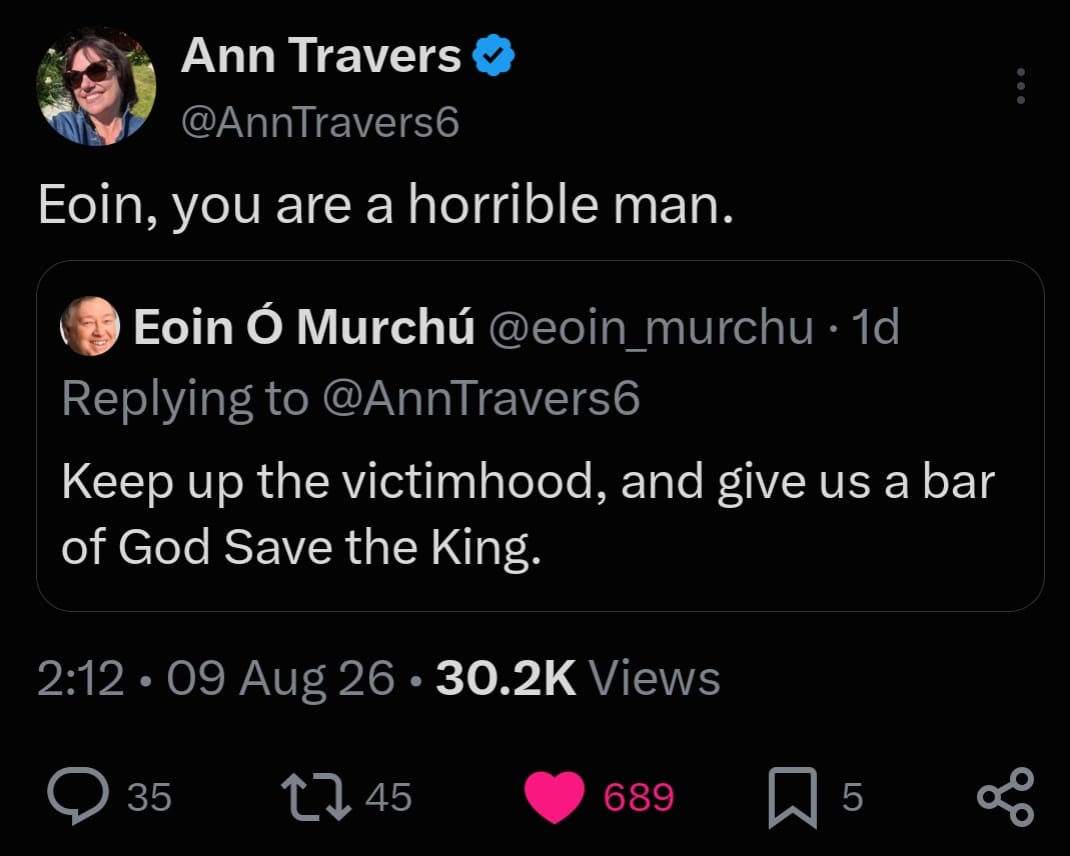The width and height of the screenshot is (1070, 856).
Task: Tap the retweet arrows icon
Action: click(316, 796)
